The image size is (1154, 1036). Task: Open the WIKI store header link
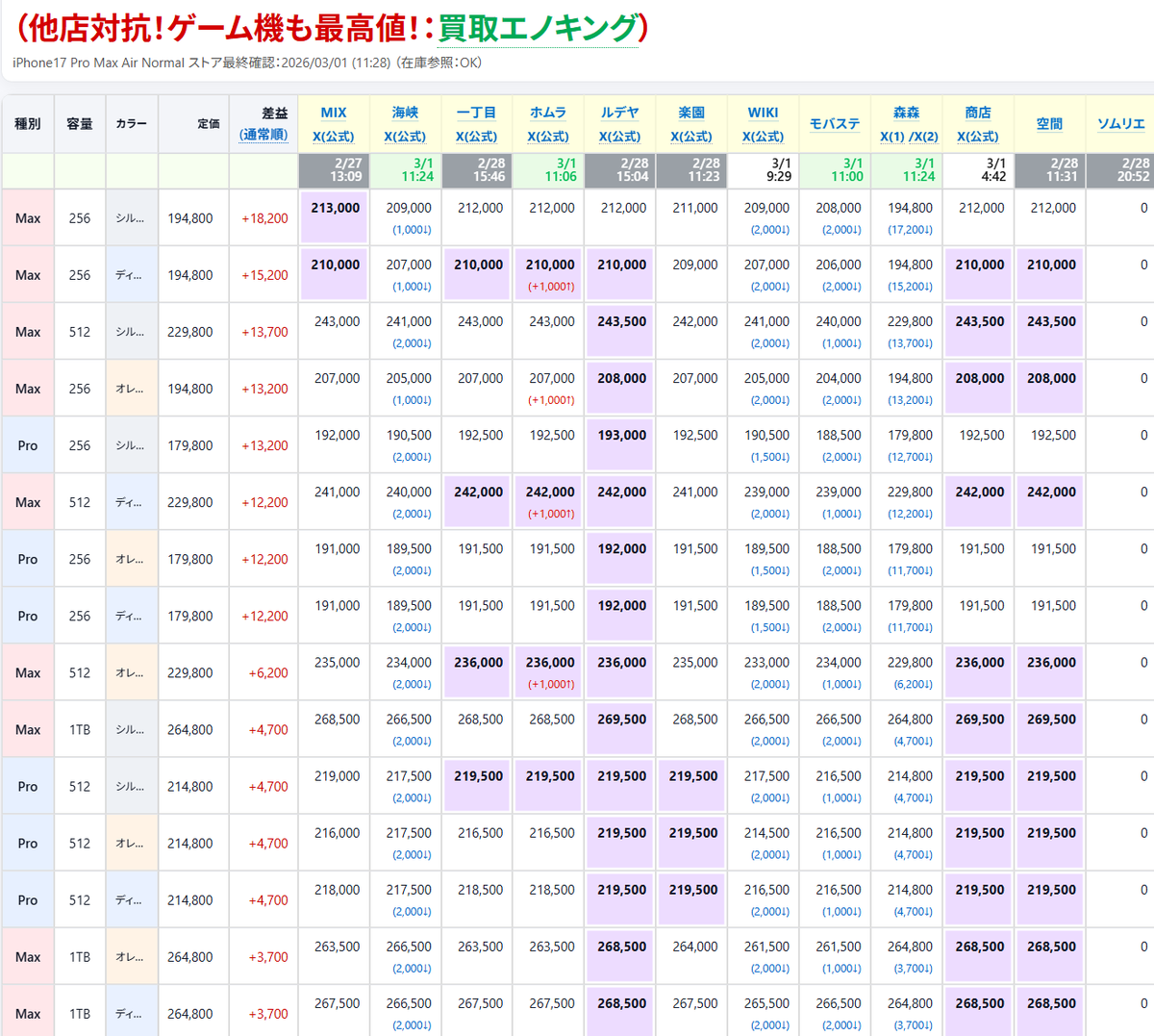click(x=763, y=113)
